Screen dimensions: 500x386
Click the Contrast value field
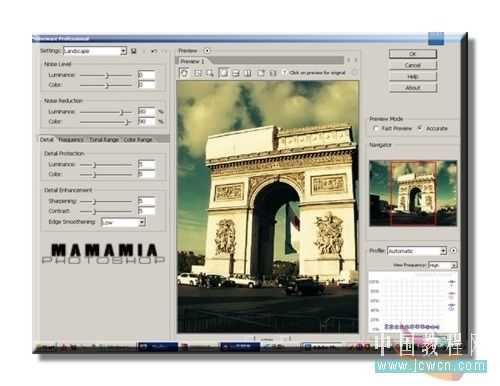tap(146, 211)
